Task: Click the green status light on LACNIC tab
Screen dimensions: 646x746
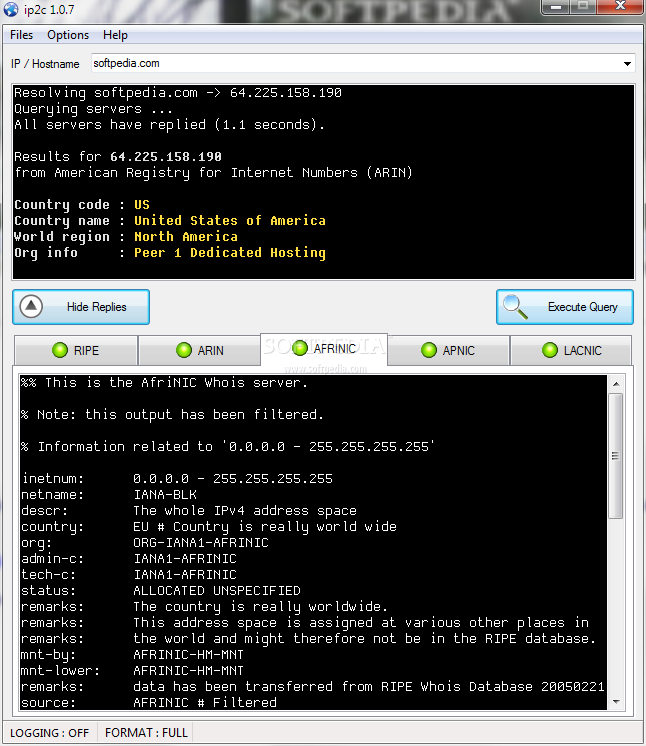Action: 549,350
